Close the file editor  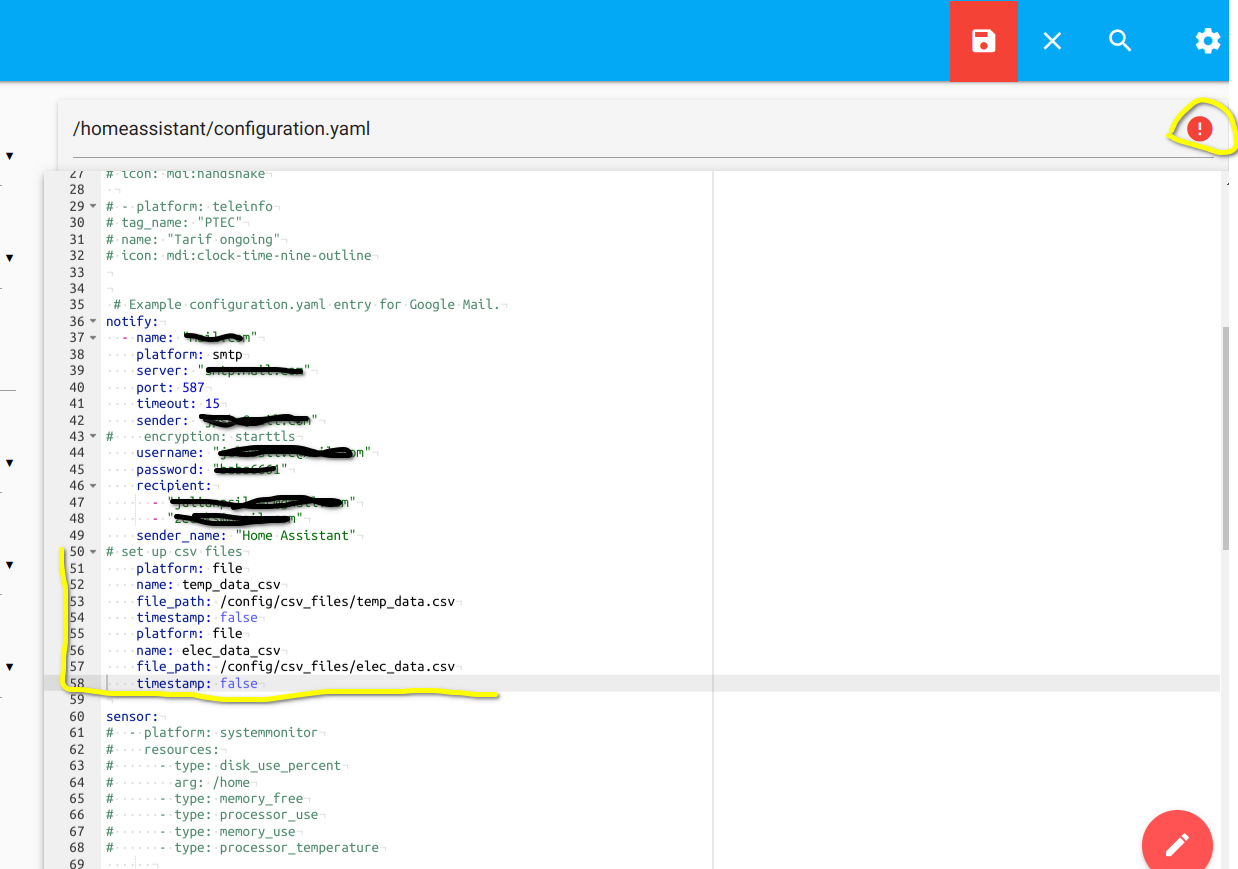pyautogui.click(x=1052, y=41)
